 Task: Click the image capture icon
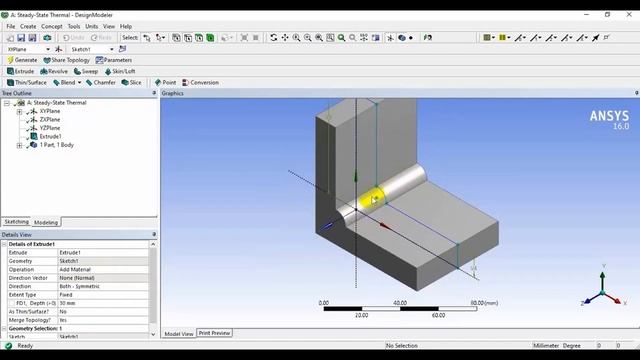point(47,38)
